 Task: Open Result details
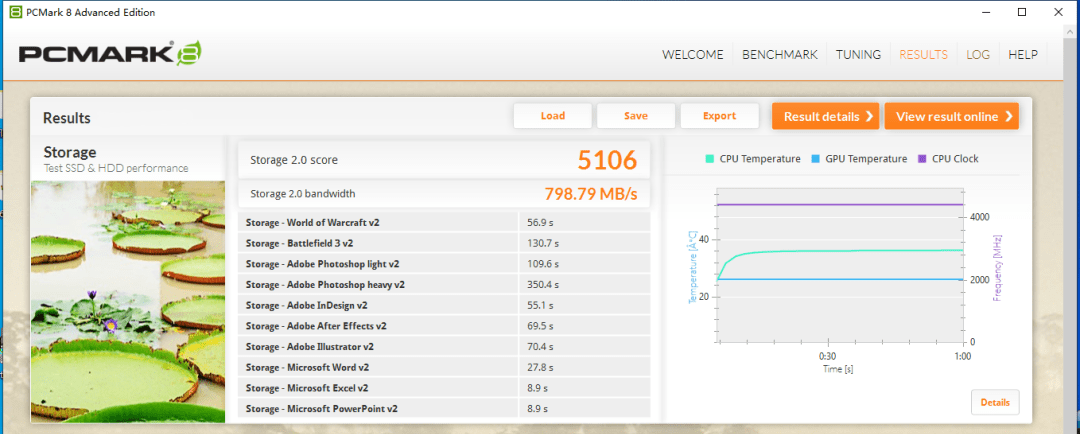[x=826, y=116]
